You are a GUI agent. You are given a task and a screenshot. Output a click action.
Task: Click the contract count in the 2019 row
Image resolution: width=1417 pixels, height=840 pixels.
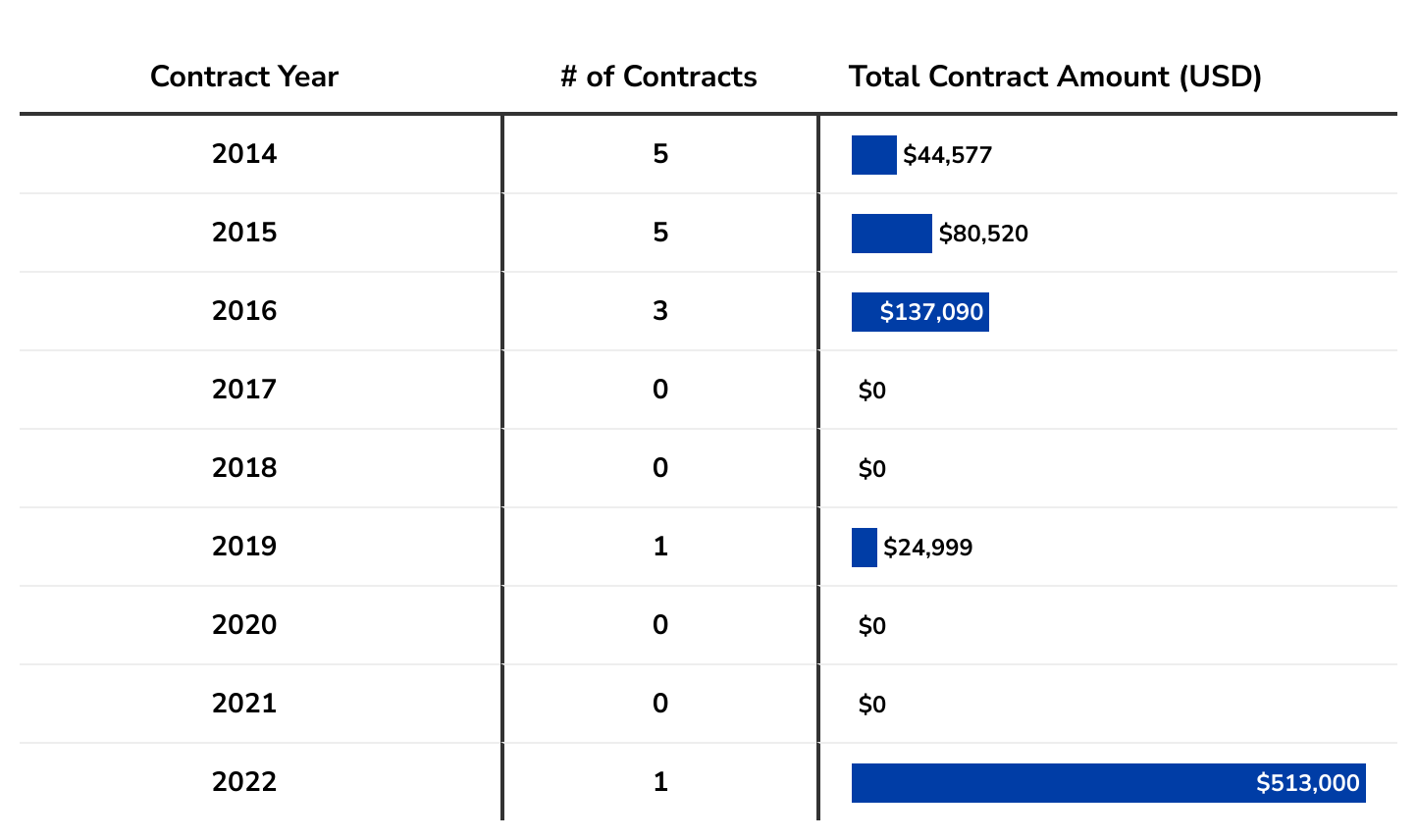coord(660,547)
